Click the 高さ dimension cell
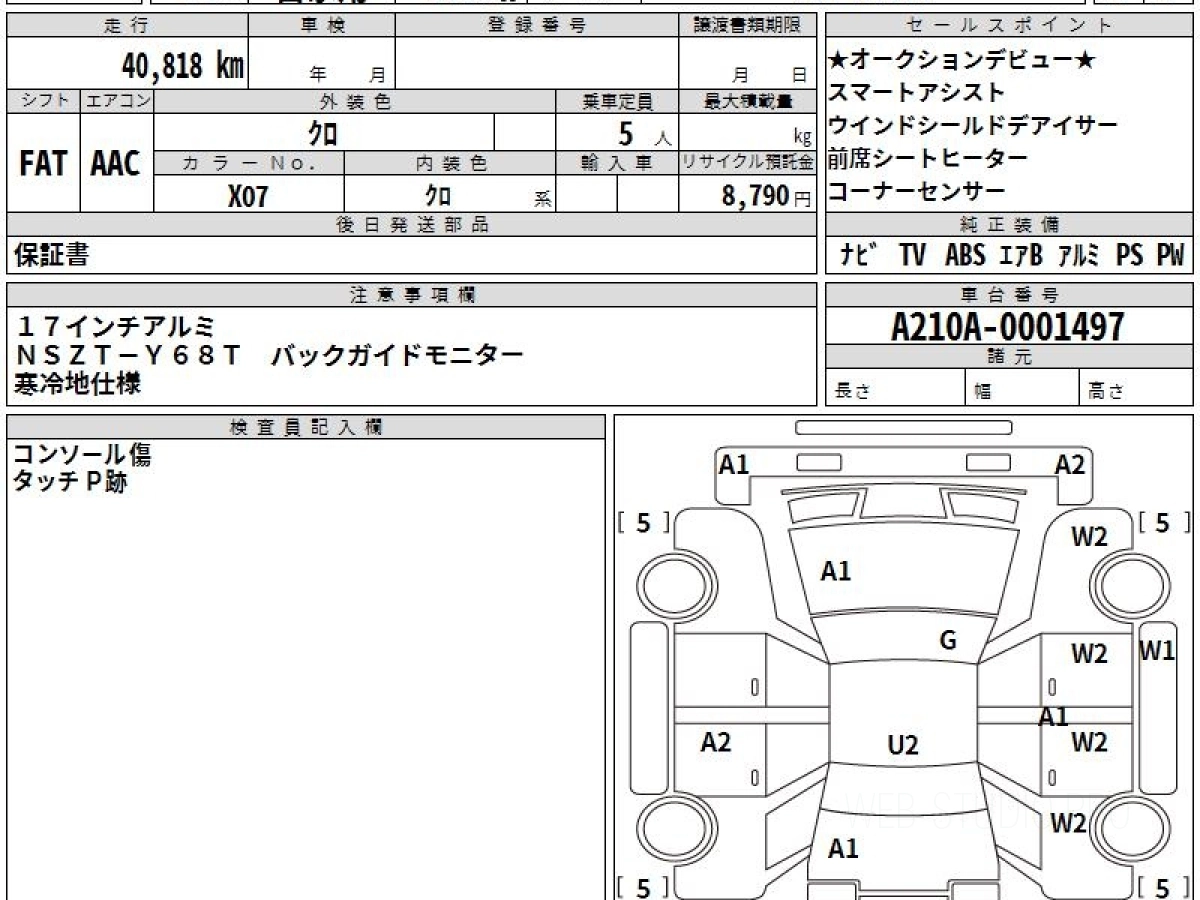 pyautogui.click(x=1137, y=389)
